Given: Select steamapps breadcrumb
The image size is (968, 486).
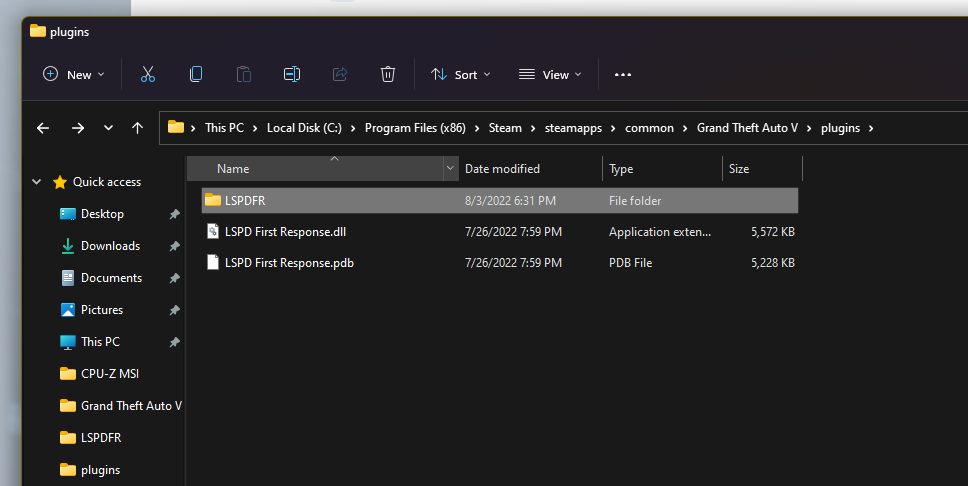Looking at the screenshot, I should pos(574,128).
